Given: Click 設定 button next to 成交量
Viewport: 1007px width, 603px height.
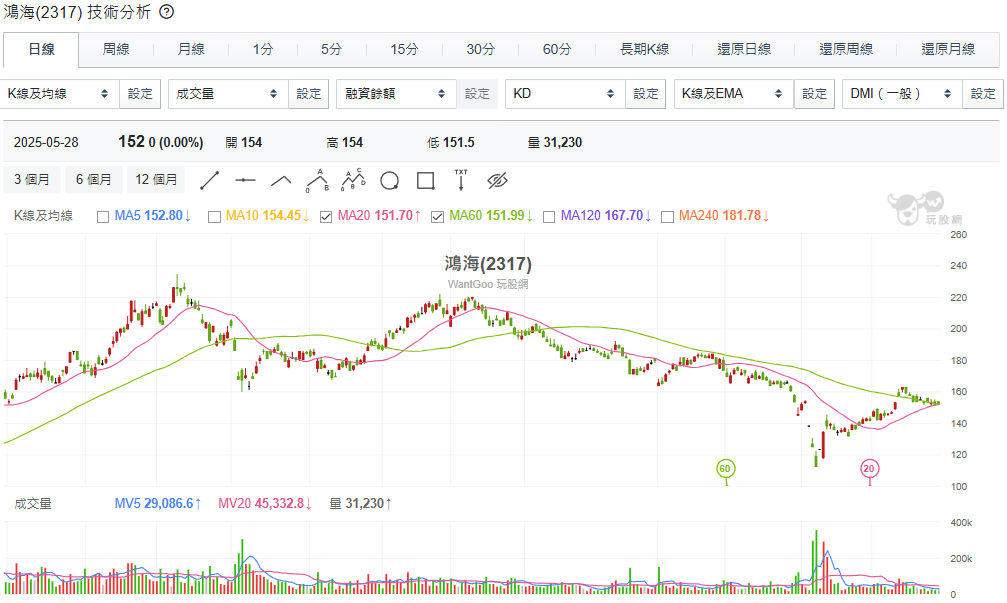Looking at the screenshot, I should [309, 94].
